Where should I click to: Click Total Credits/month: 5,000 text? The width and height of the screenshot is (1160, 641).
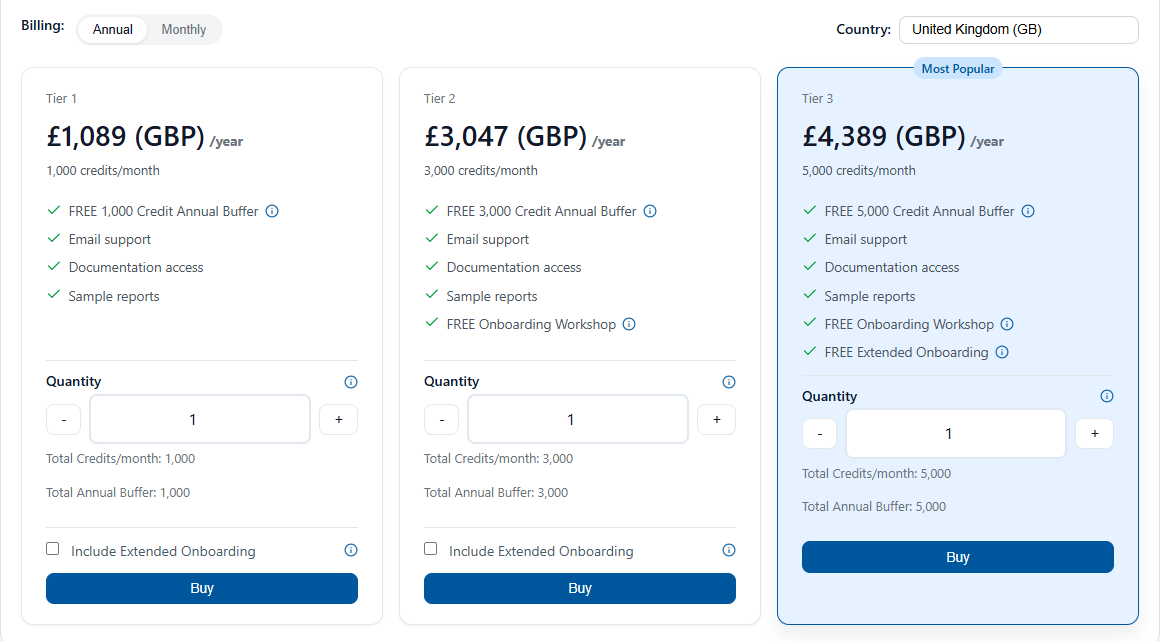tap(877, 473)
